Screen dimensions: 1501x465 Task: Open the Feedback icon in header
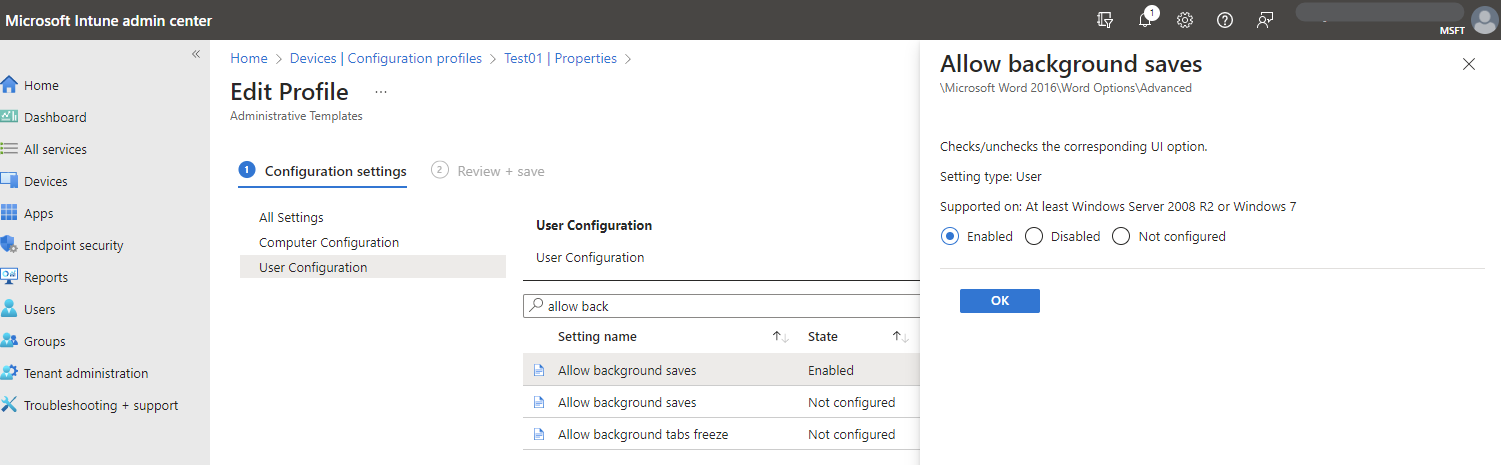pos(1265,20)
